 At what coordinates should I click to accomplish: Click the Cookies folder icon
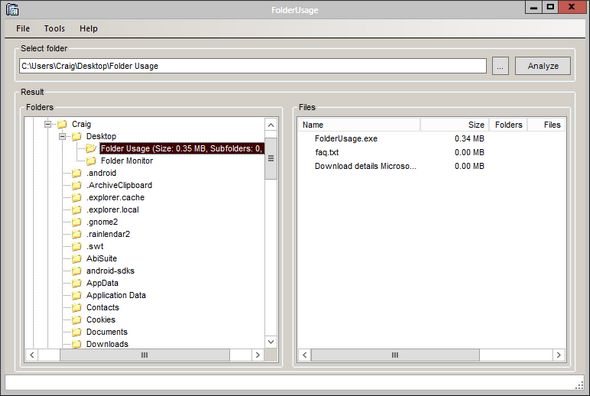click(76, 320)
